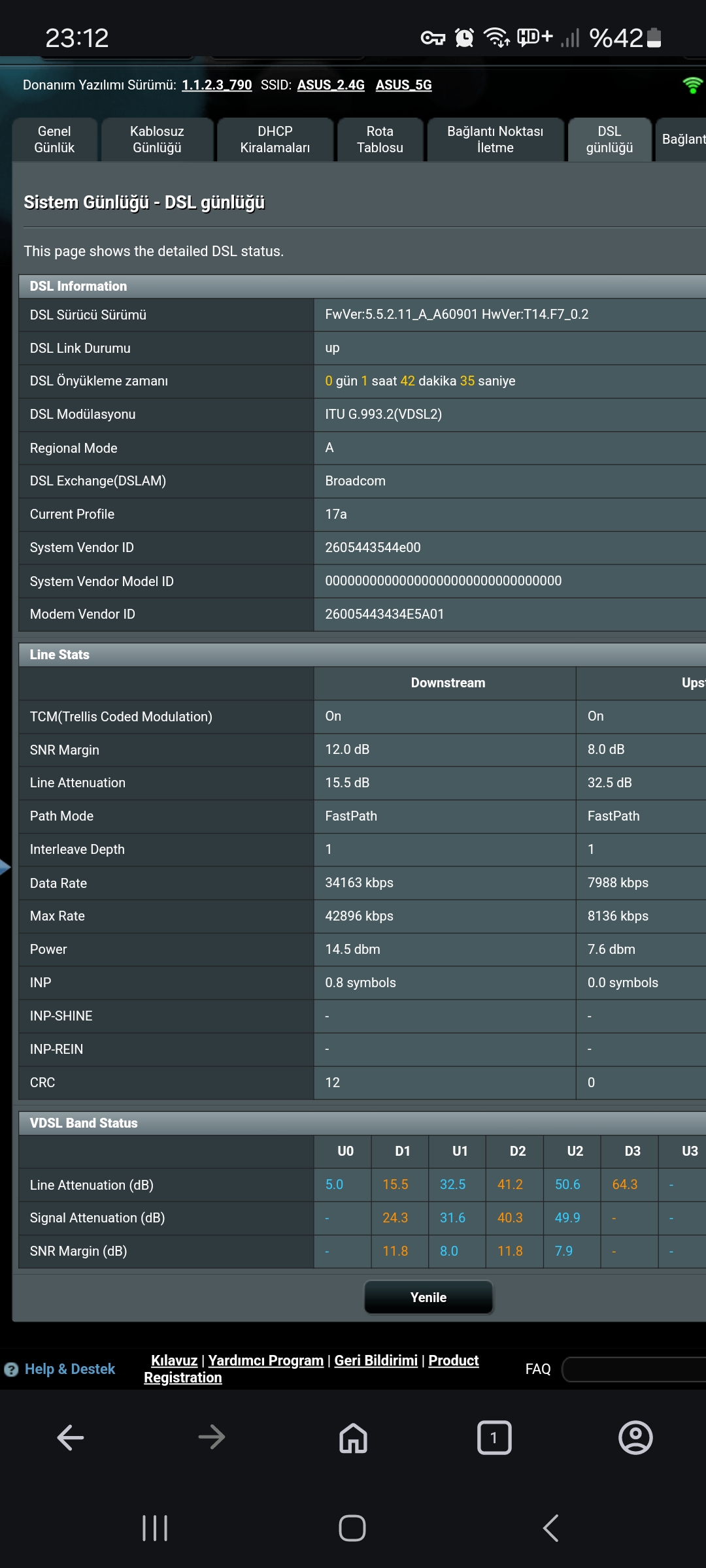The width and height of the screenshot is (706, 1568).
Task: Select the Modem Vendor ID value
Action: (x=384, y=614)
